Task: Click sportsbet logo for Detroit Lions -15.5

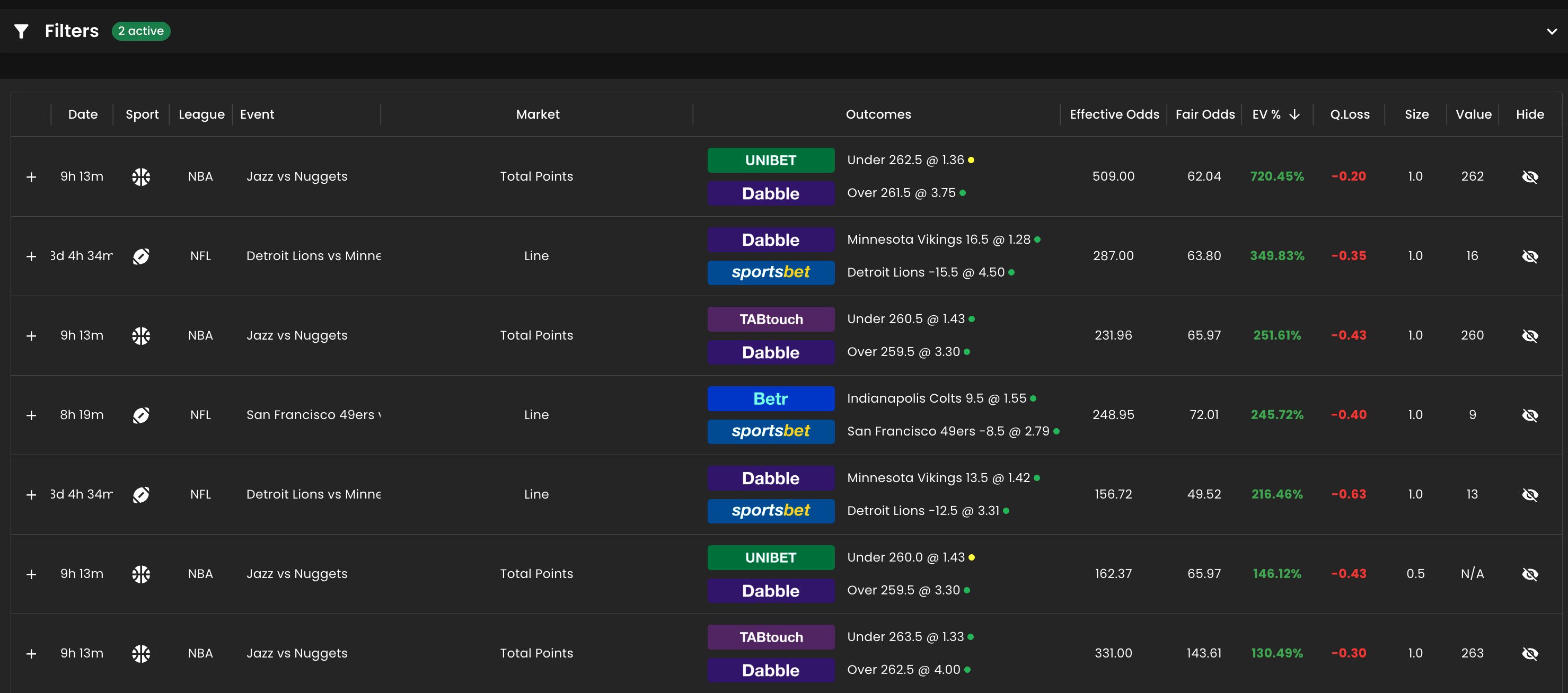Action: (x=770, y=272)
